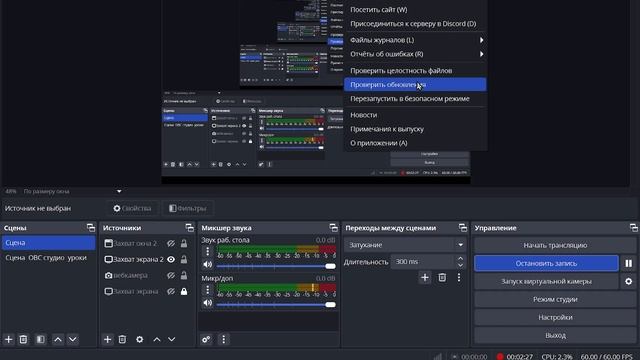Select Присоединиться к серверу в Discord
The width and height of the screenshot is (640, 360).
tap(415, 24)
